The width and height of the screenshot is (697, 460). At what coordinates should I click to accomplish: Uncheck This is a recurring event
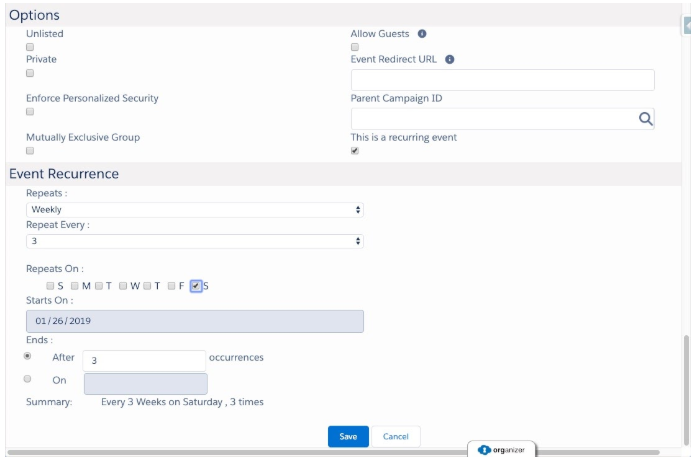(x=355, y=151)
